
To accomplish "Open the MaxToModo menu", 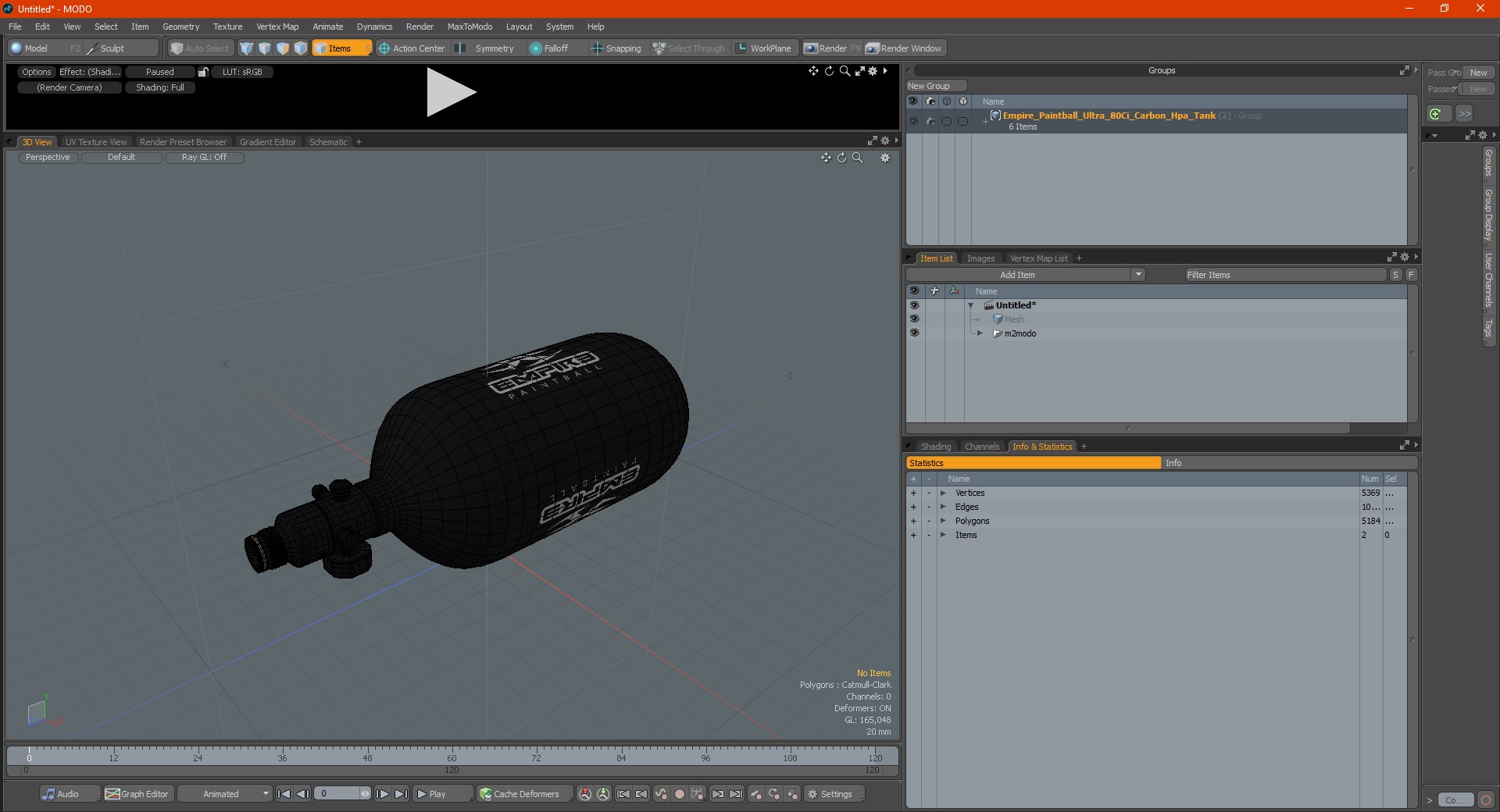I will coord(470,27).
